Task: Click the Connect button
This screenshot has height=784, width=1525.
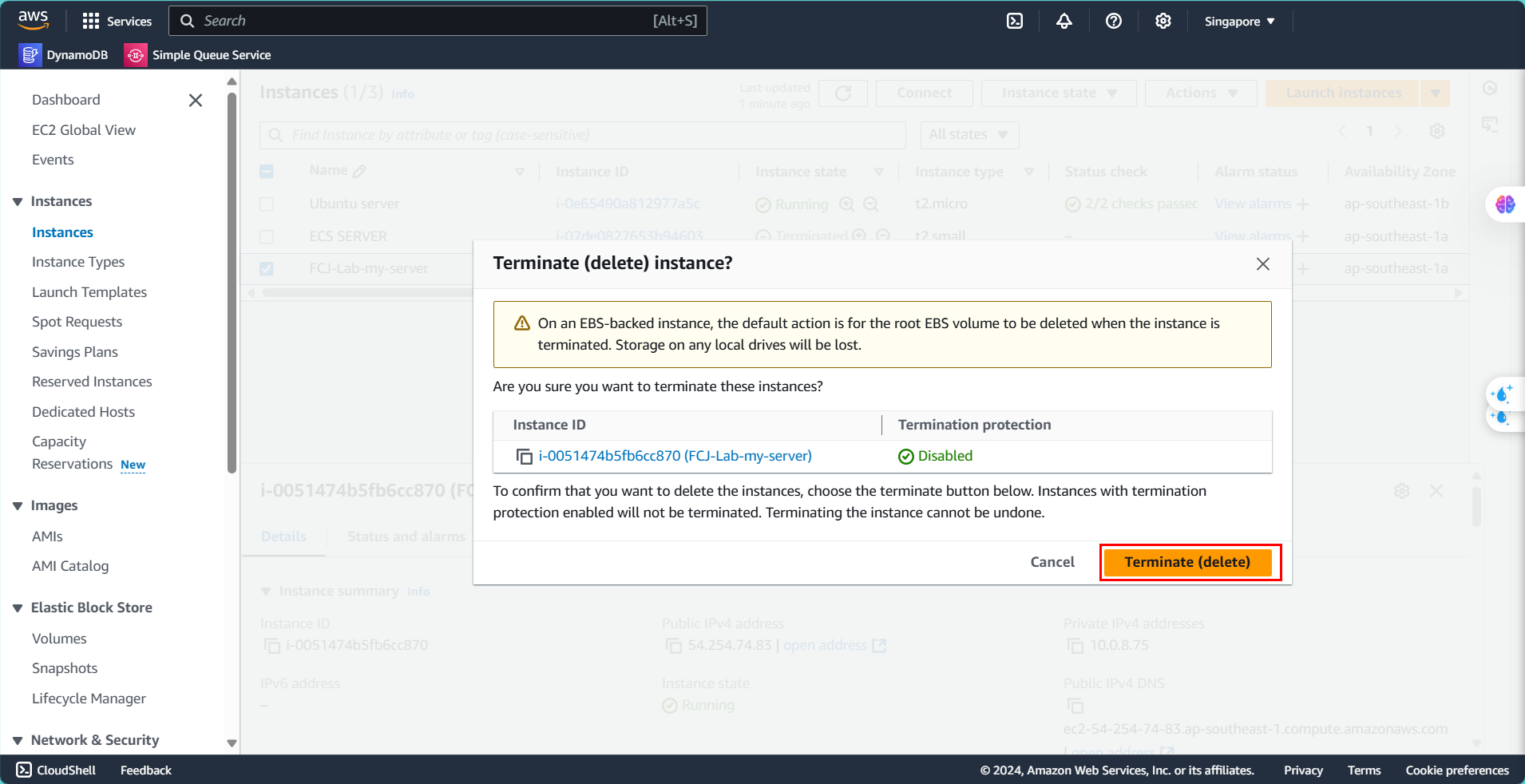Action: (x=924, y=93)
